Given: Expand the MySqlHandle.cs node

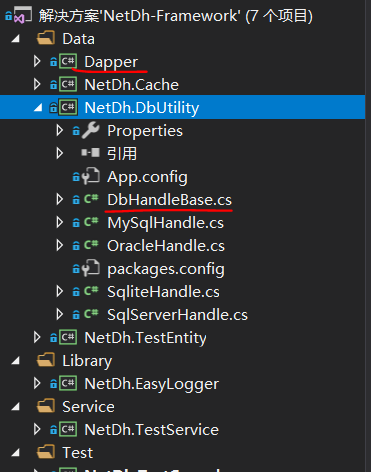Looking at the screenshot, I should click(60, 222).
